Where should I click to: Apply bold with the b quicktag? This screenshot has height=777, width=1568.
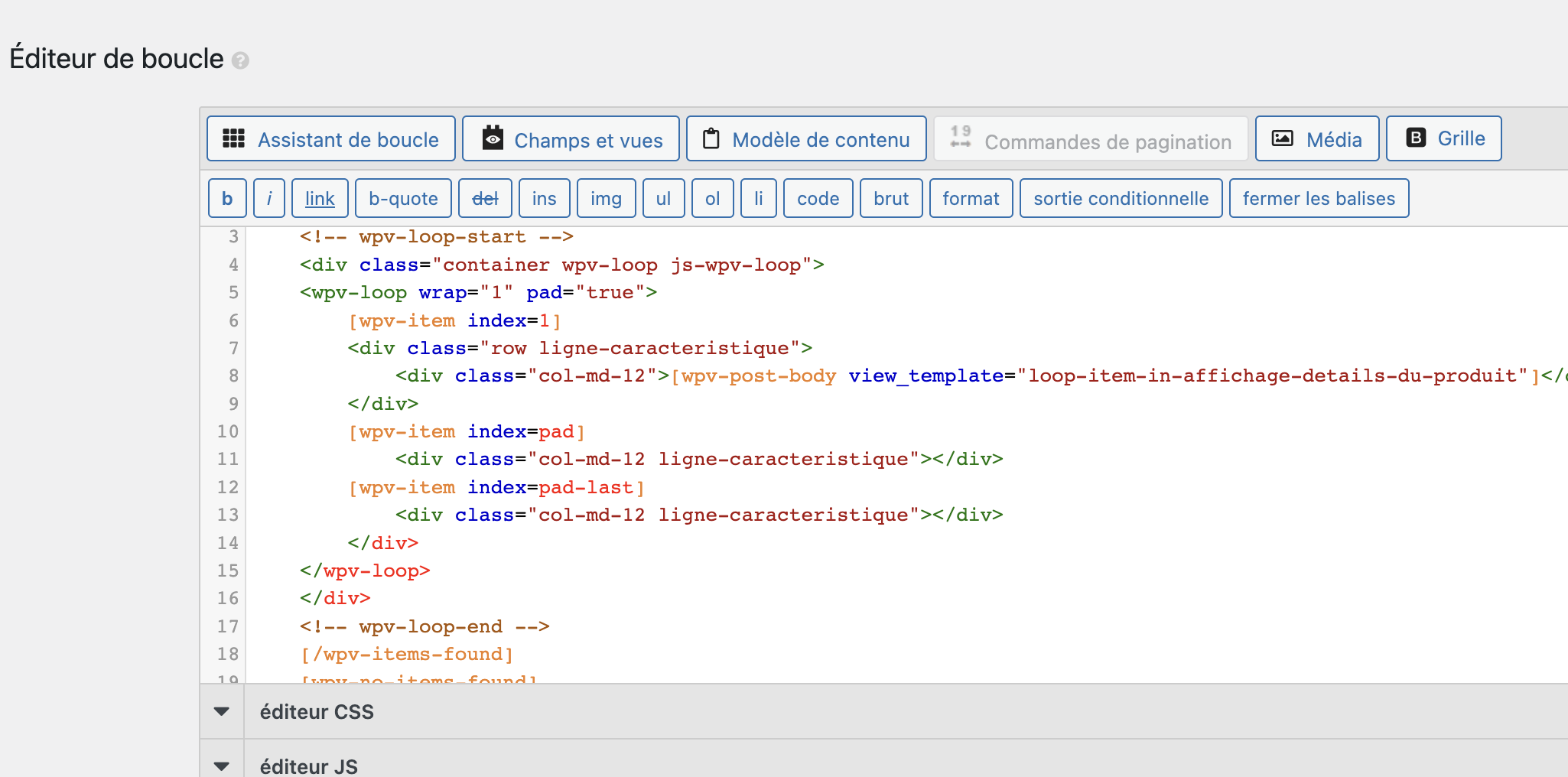coord(227,198)
